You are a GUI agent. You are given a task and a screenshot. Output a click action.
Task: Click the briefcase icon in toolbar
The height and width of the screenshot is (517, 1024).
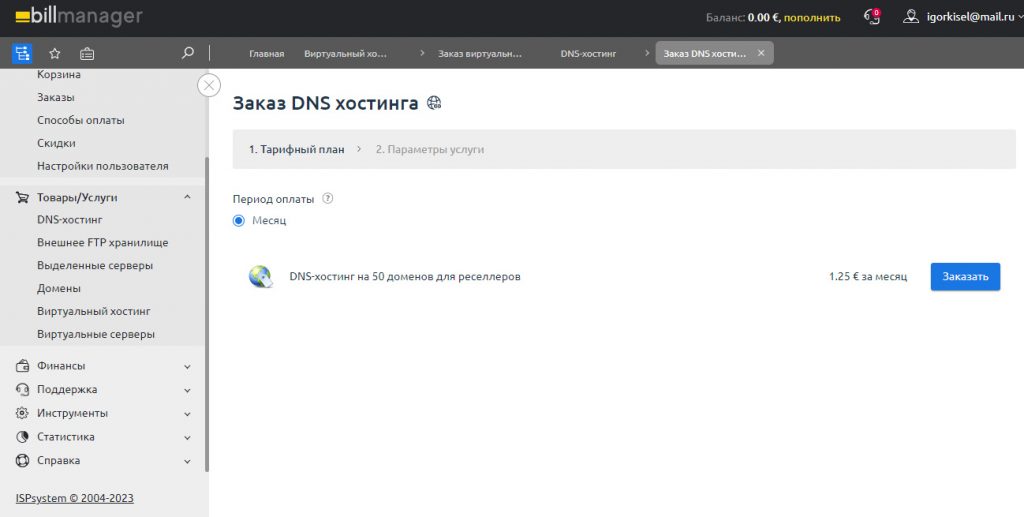pos(87,53)
